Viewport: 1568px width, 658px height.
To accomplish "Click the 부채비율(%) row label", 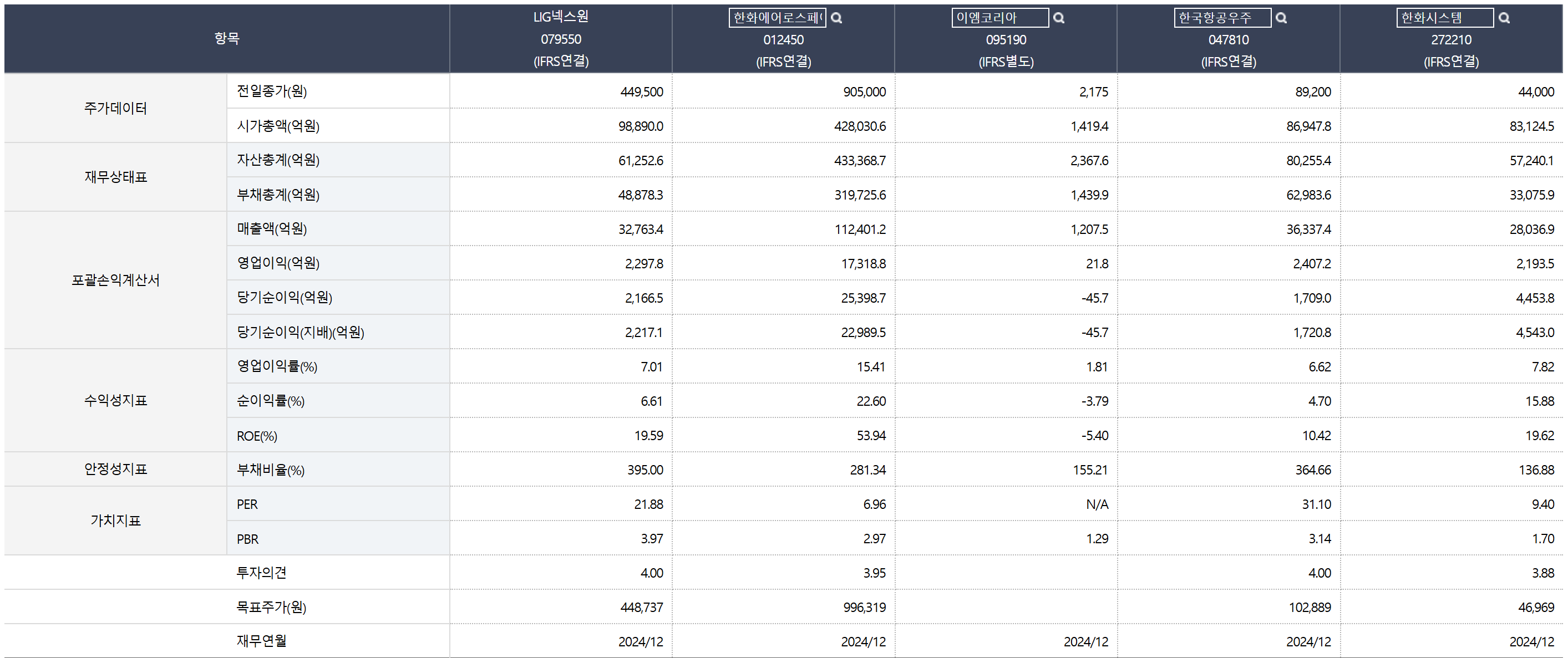I will click(x=270, y=470).
